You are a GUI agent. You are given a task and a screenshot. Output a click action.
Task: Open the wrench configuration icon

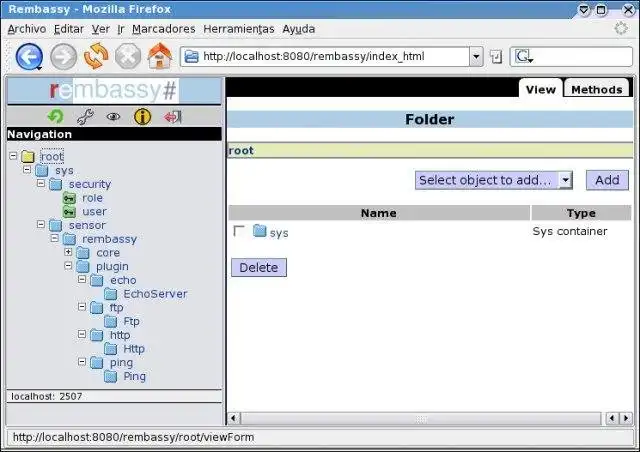tap(85, 117)
